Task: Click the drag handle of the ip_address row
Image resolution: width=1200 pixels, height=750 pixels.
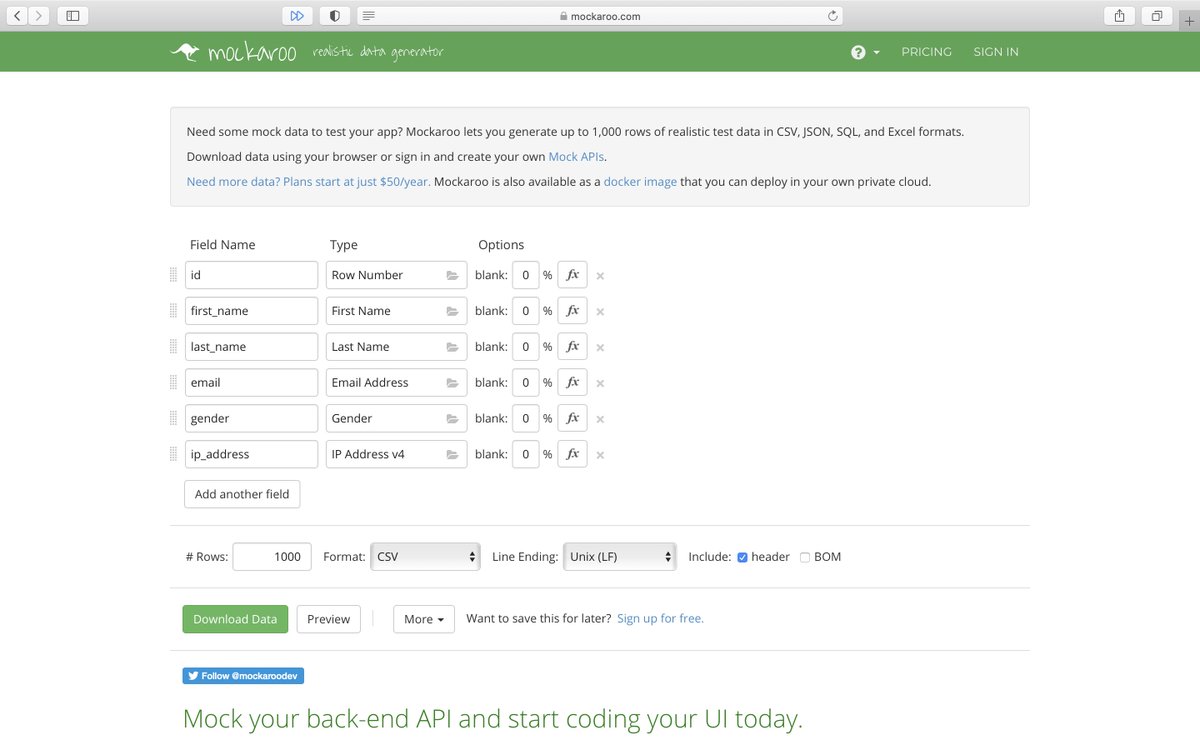Action: pyautogui.click(x=173, y=454)
